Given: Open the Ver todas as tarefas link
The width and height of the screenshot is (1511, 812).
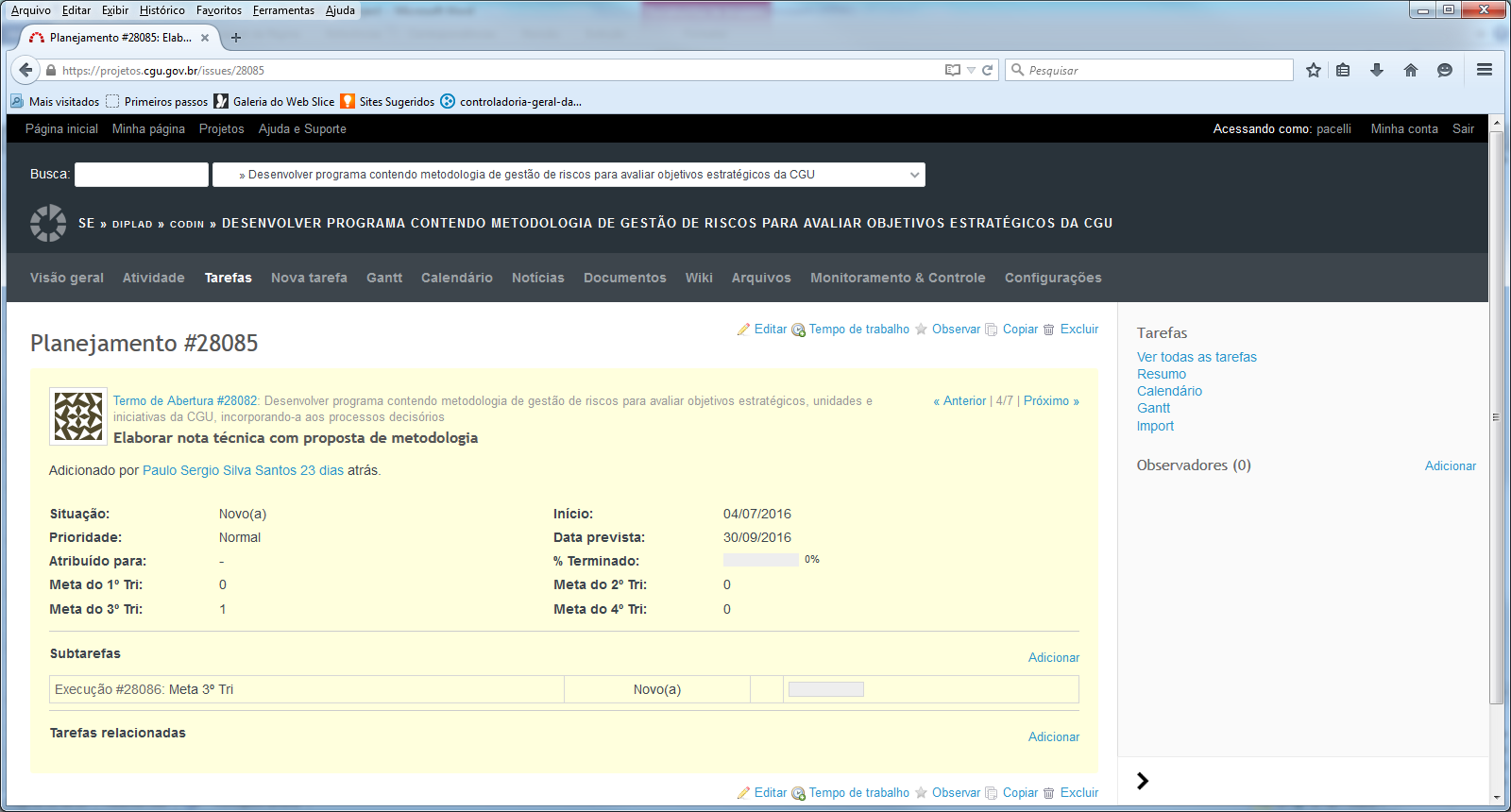Looking at the screenshot, I should pos(1197,357).
